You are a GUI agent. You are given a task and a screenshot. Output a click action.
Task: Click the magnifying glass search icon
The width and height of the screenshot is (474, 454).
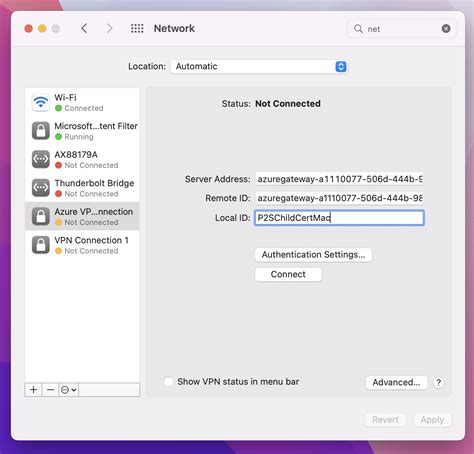pyautogui.click(x=358, y=29)
